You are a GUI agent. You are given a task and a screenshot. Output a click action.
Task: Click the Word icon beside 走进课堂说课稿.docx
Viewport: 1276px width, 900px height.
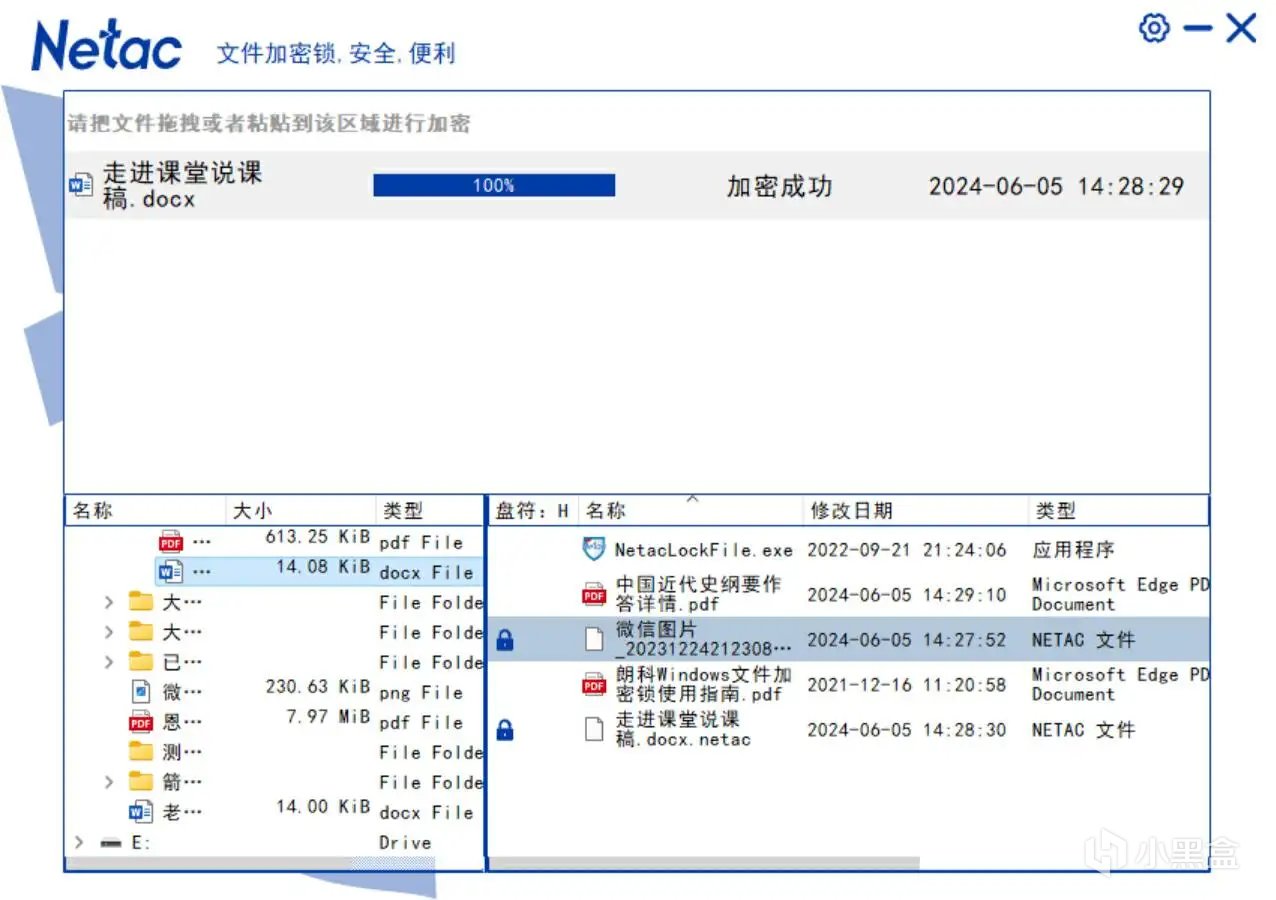coord(81,186)
